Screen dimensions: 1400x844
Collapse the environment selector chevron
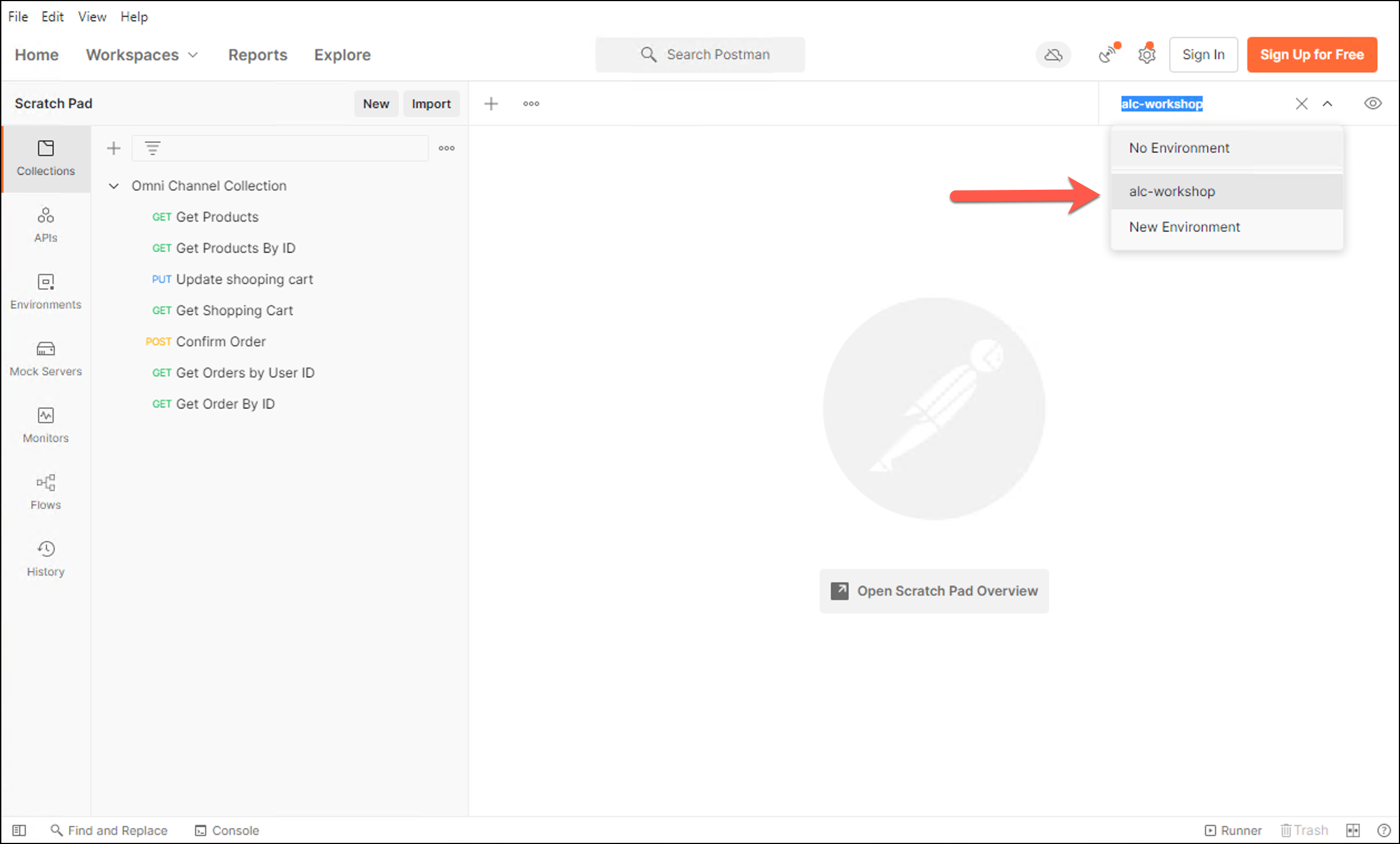[1327, 104]
